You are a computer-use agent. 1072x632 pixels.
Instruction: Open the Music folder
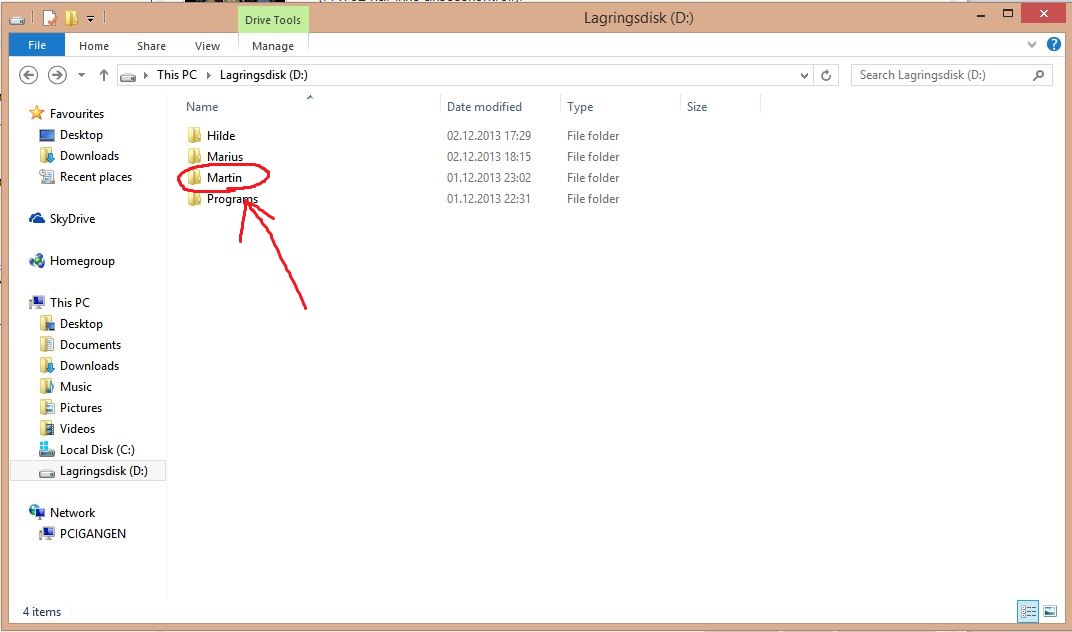click(x=75, y=387)
